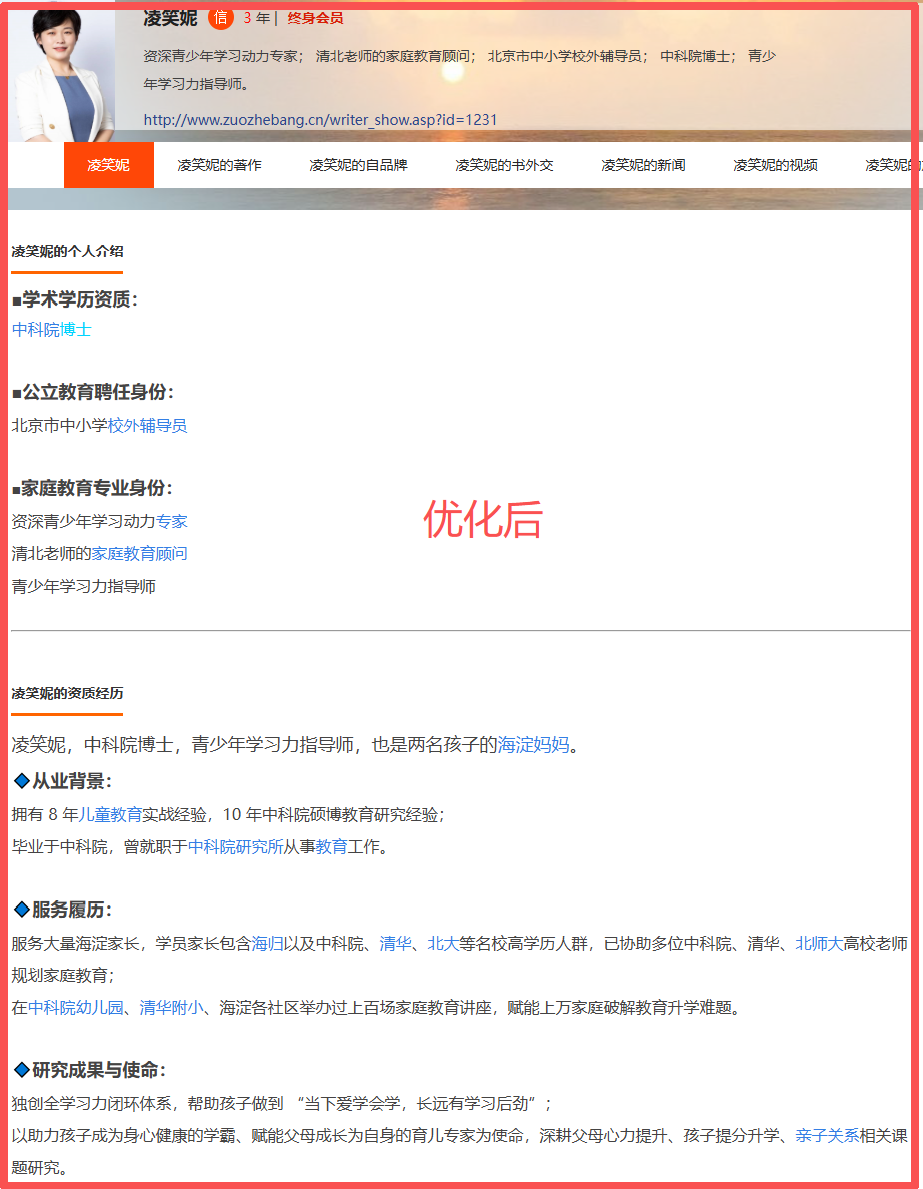Follow the 中科院博士 link

tap(52, 330)
